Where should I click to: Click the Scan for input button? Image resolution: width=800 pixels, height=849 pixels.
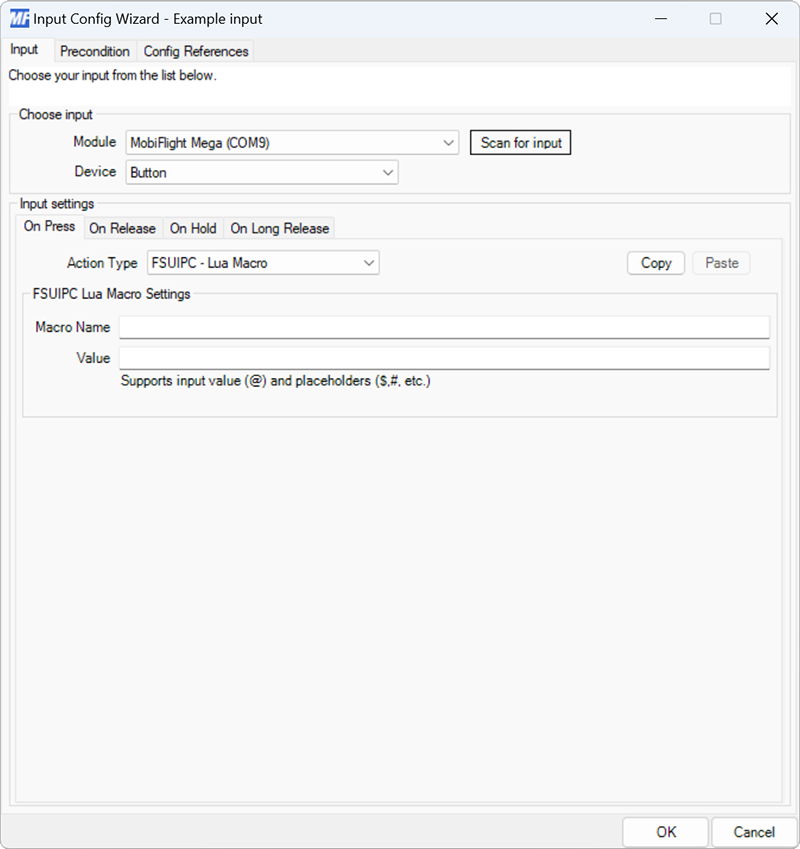pos(520,142)
